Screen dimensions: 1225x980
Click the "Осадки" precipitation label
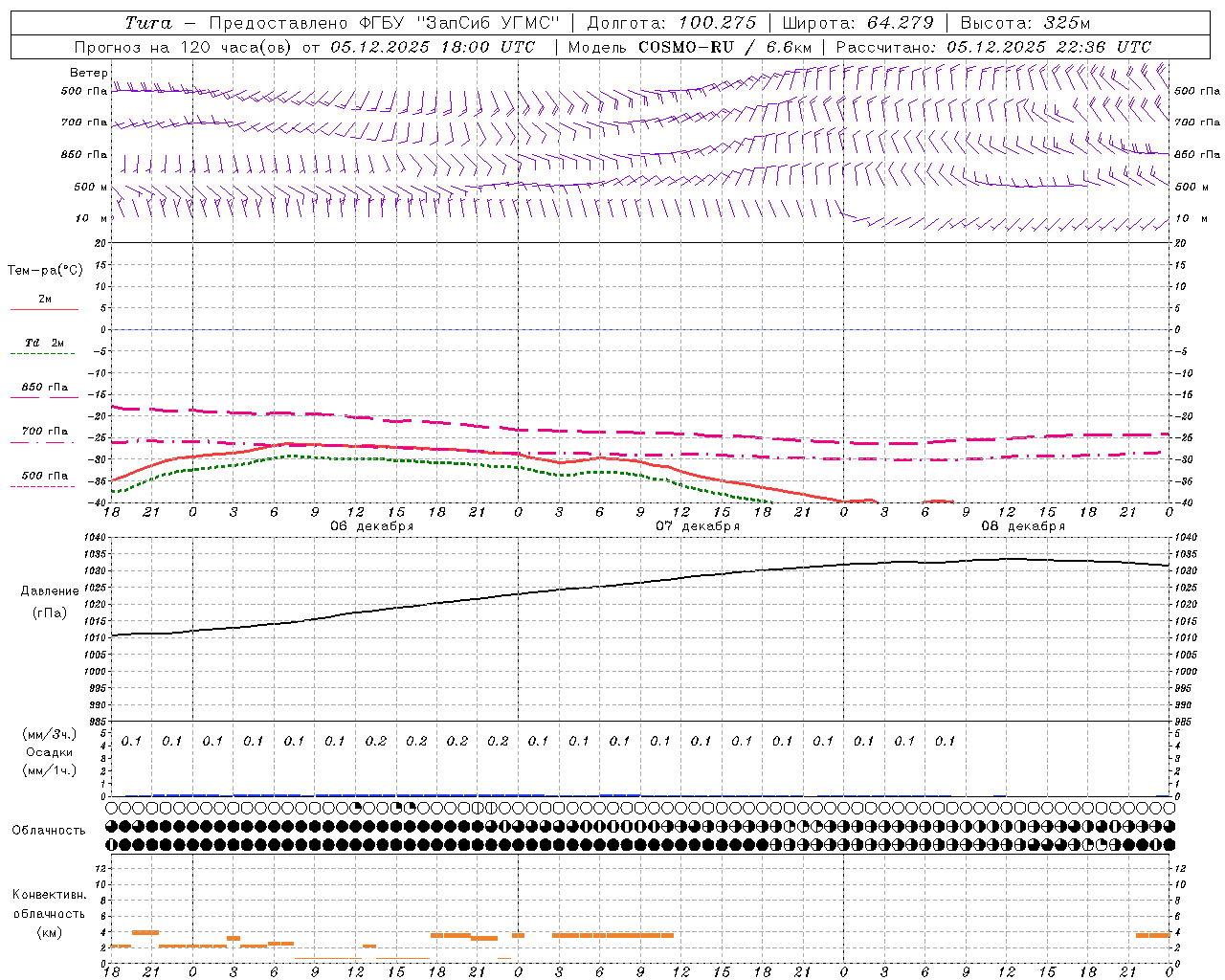tap(50, 752)
